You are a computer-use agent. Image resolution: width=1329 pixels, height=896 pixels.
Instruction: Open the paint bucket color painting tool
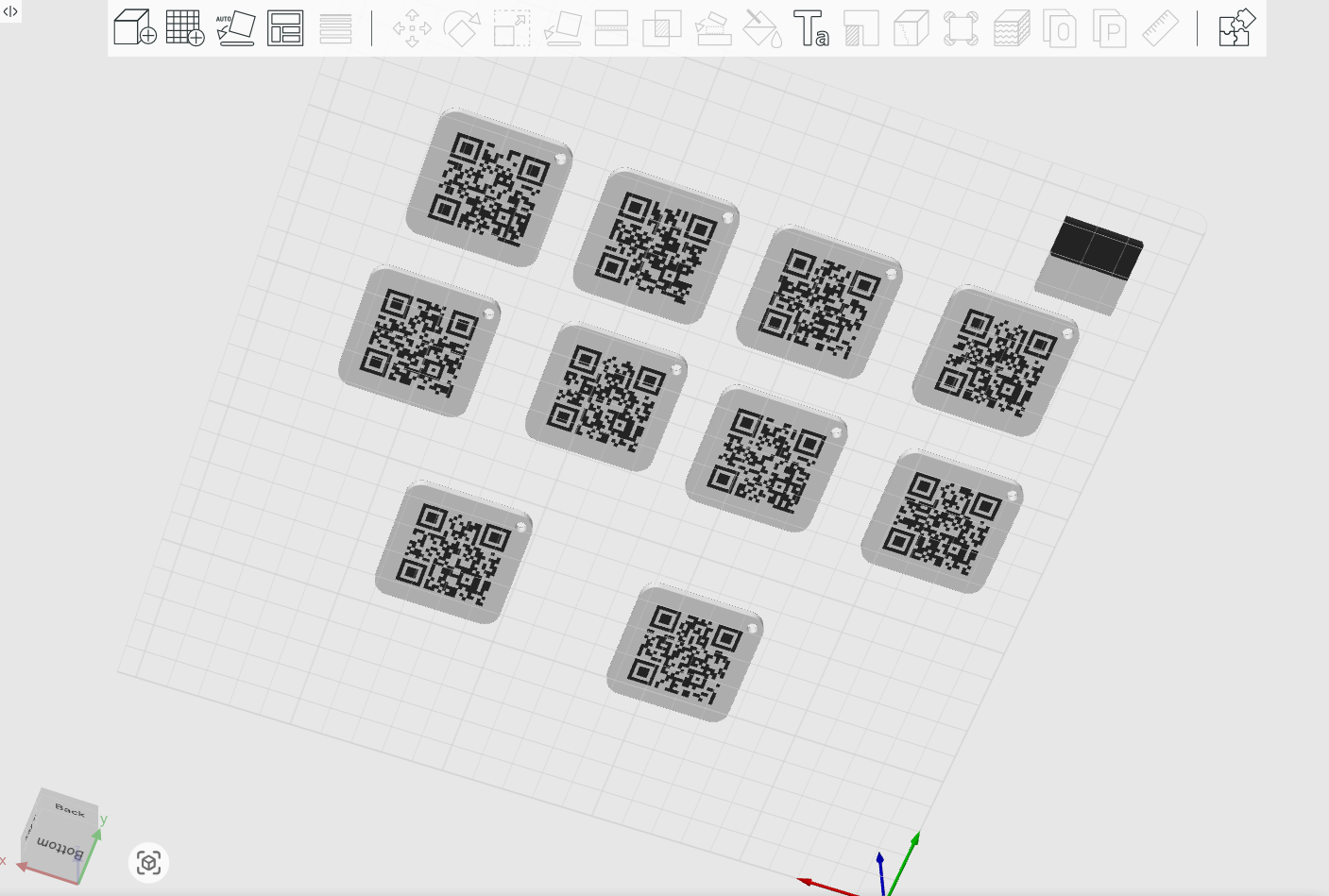[762, 28]
